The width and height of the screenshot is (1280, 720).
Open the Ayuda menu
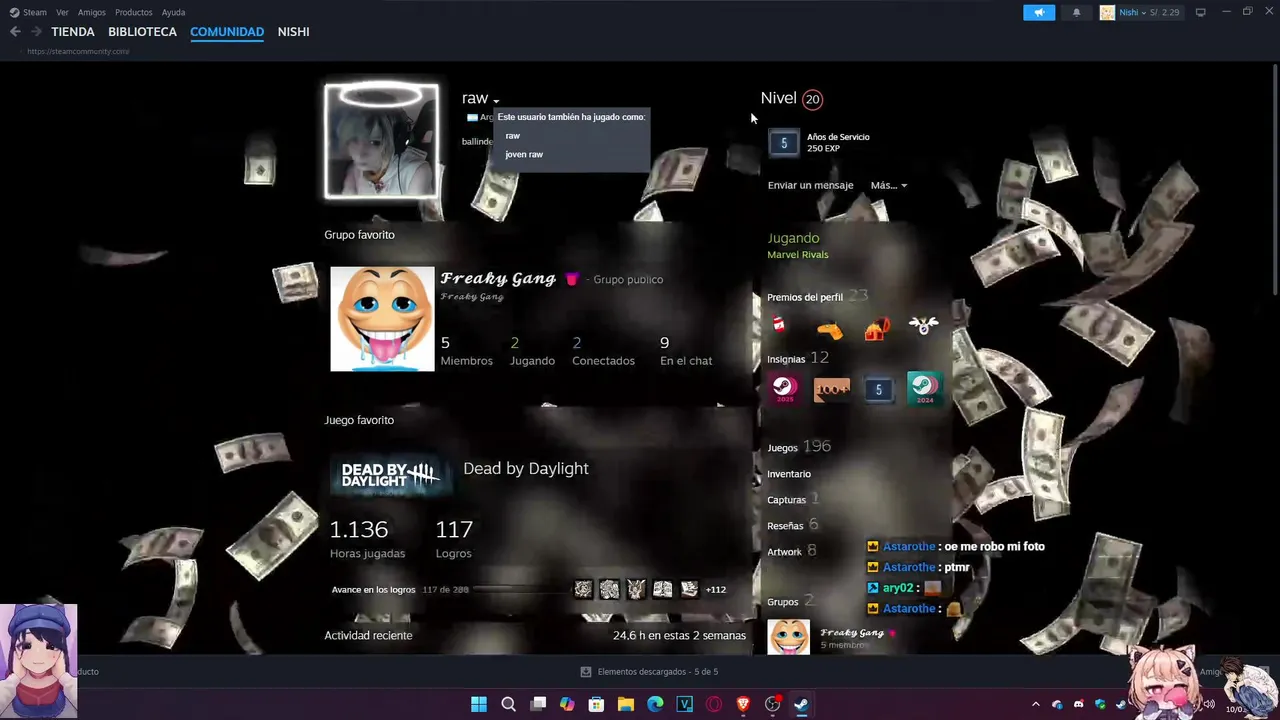coord(173,12)
